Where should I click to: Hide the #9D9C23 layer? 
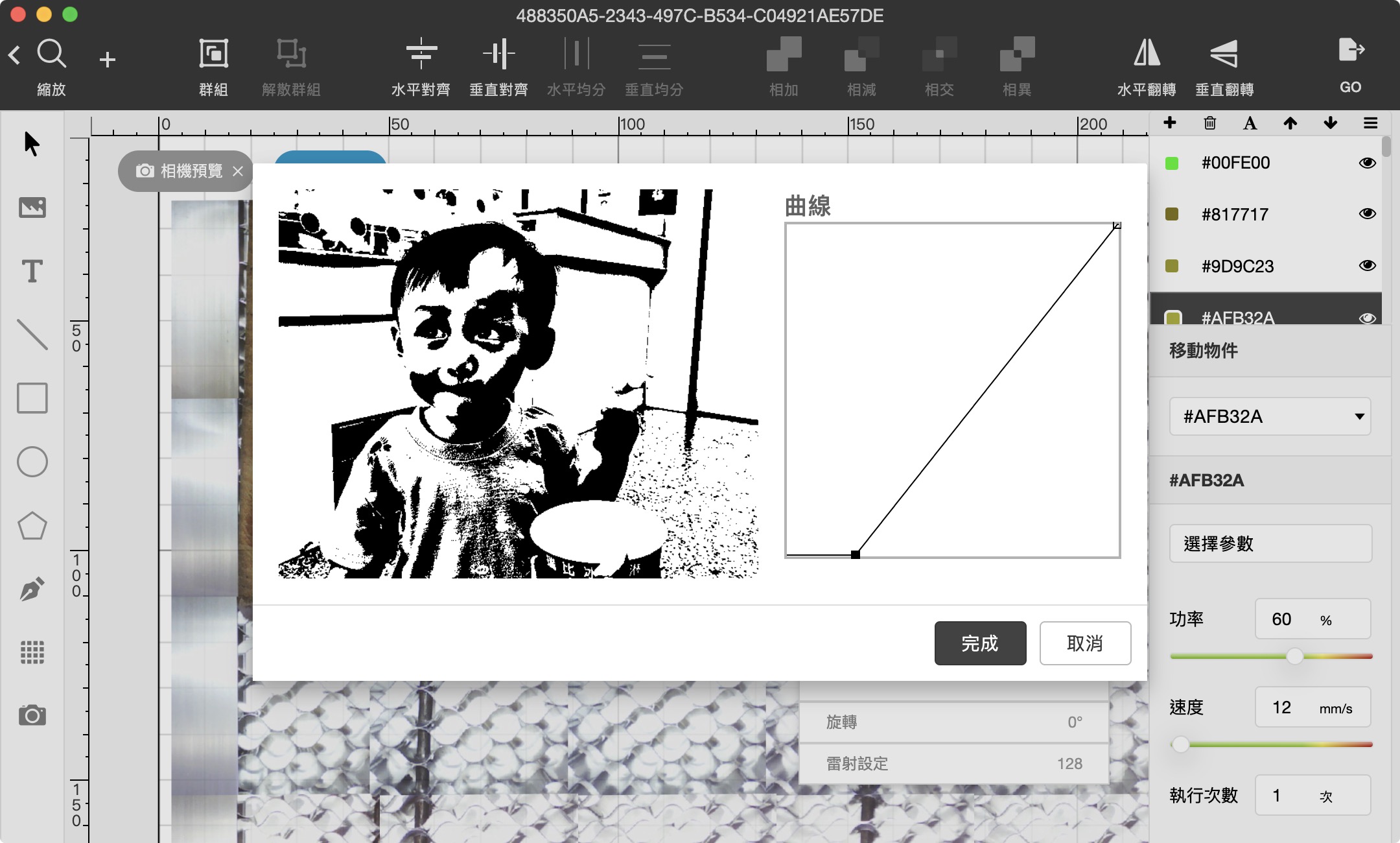click(x=1367, y=266)
